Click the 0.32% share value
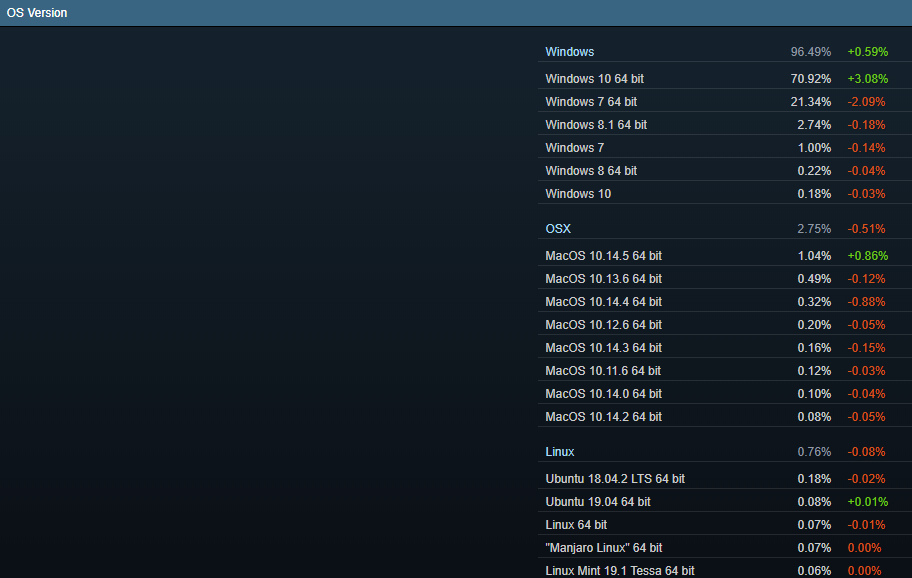 coord(814,301)
